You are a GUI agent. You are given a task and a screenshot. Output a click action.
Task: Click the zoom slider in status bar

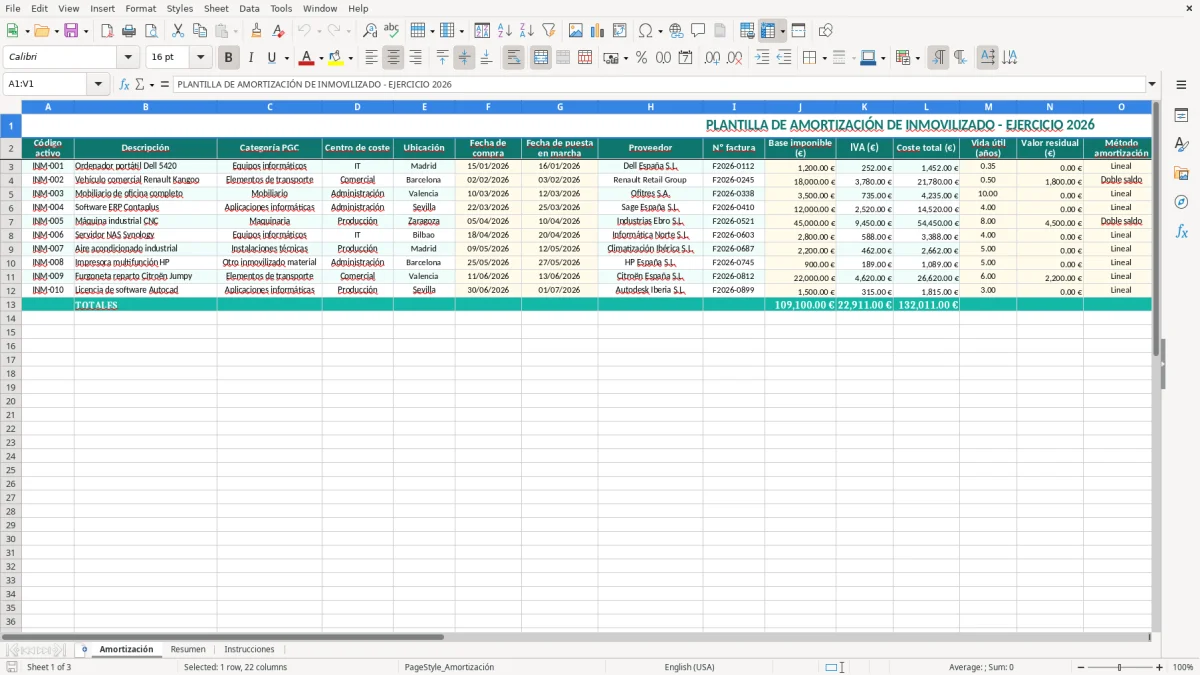[x=1120, y=667]
